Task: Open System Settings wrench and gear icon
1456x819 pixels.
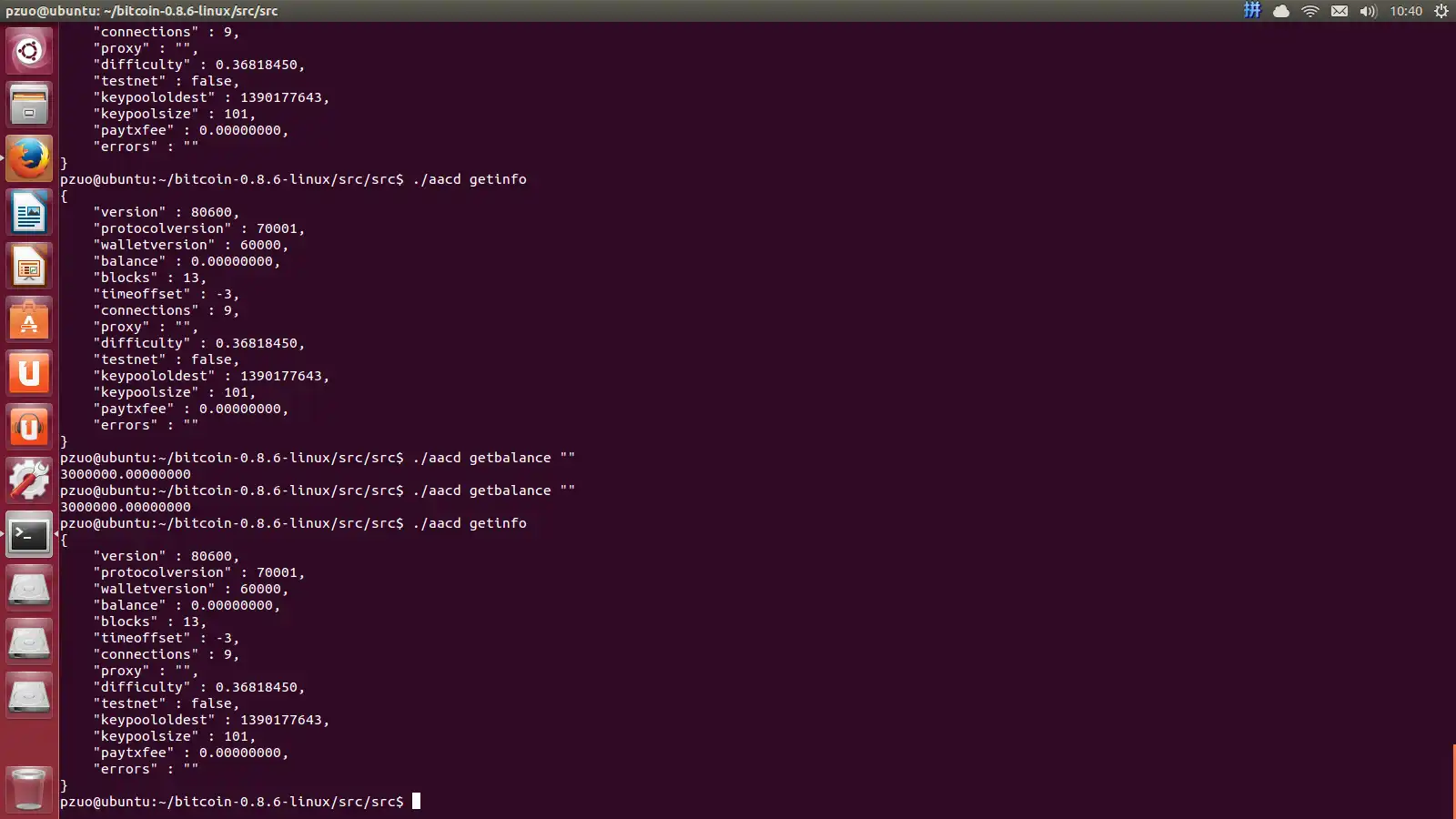Action: (x=29, y=480)
